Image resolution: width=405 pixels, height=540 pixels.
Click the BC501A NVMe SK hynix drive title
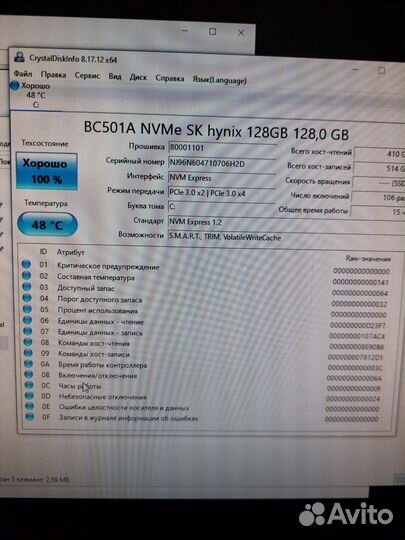[x=216, y=131]
